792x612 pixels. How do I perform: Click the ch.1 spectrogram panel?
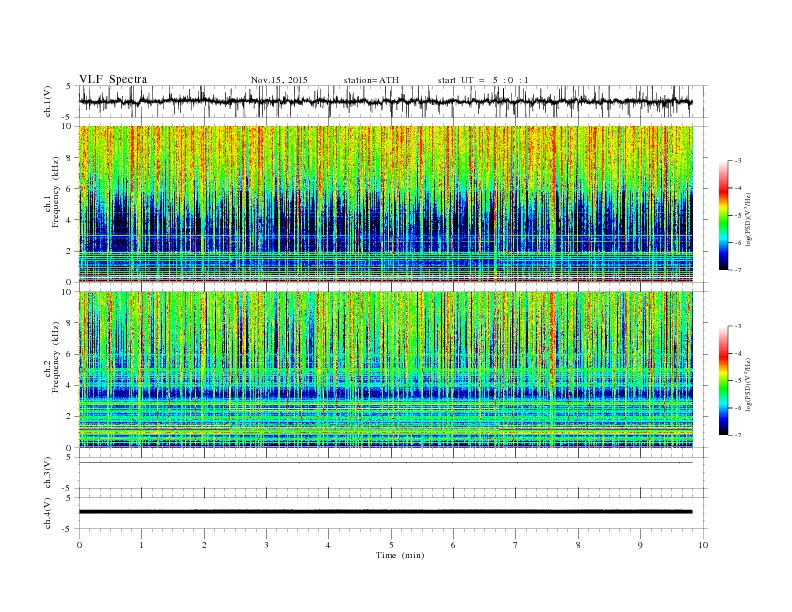click(x=385, y=204)
